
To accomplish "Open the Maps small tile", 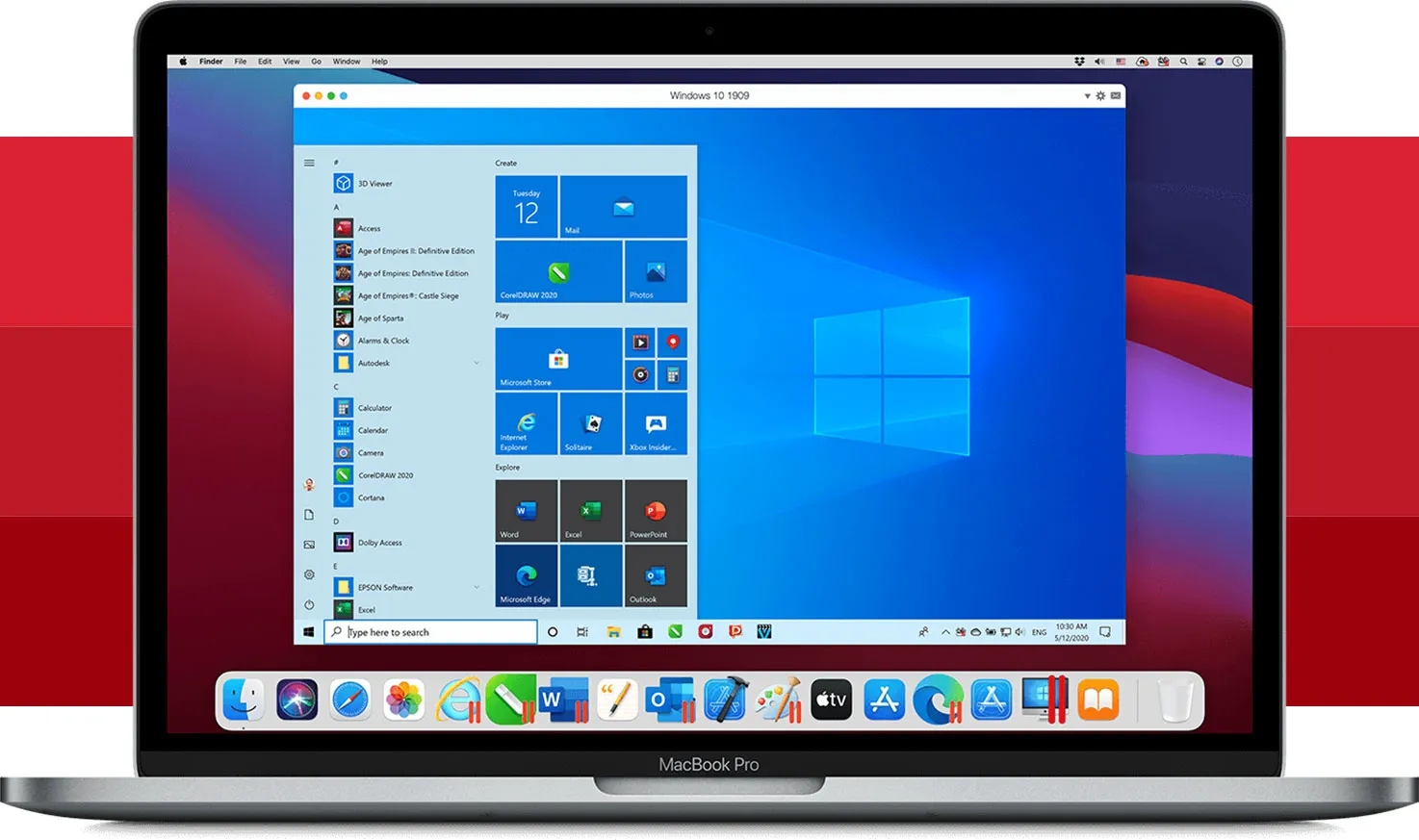I will point(672,343).
